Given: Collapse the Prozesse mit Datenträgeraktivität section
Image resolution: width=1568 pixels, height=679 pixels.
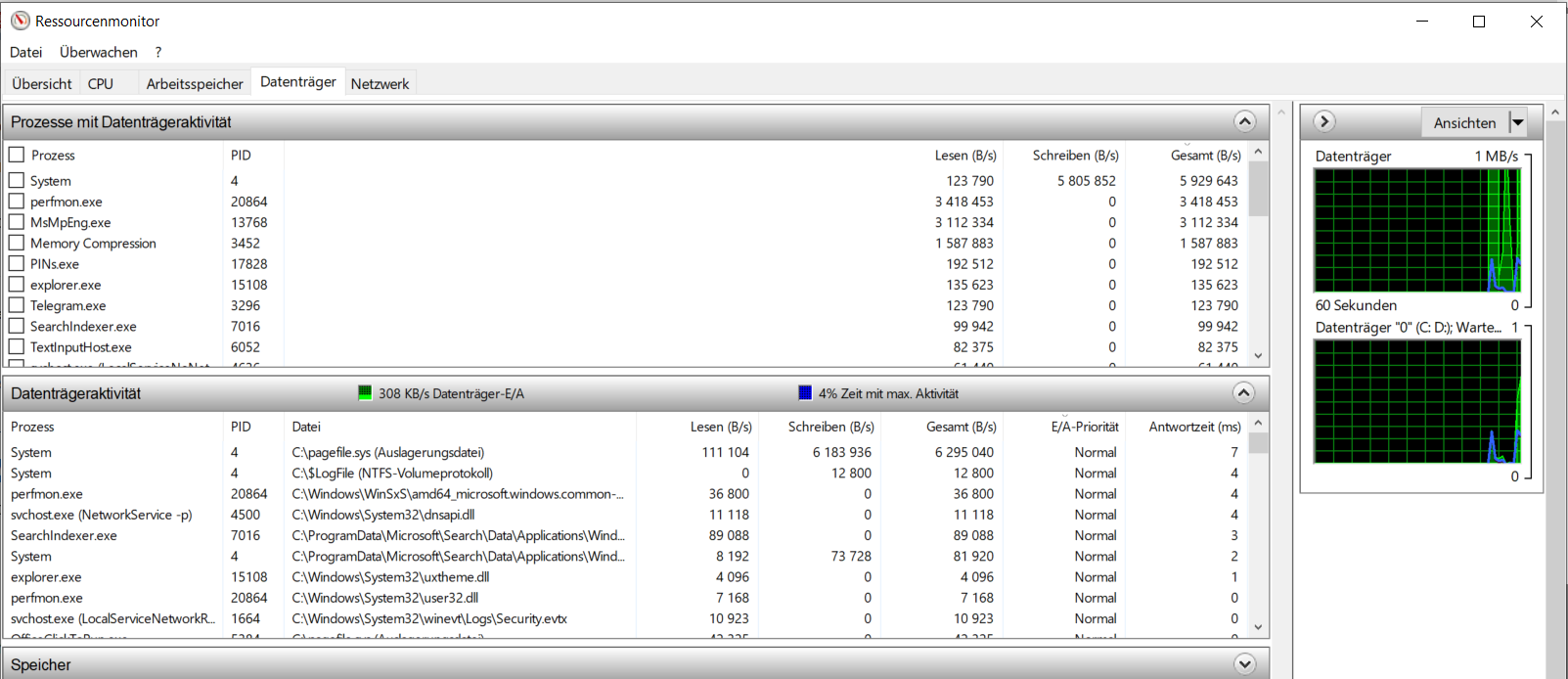Looking at the screenshot, I should tap(1244, 121).
